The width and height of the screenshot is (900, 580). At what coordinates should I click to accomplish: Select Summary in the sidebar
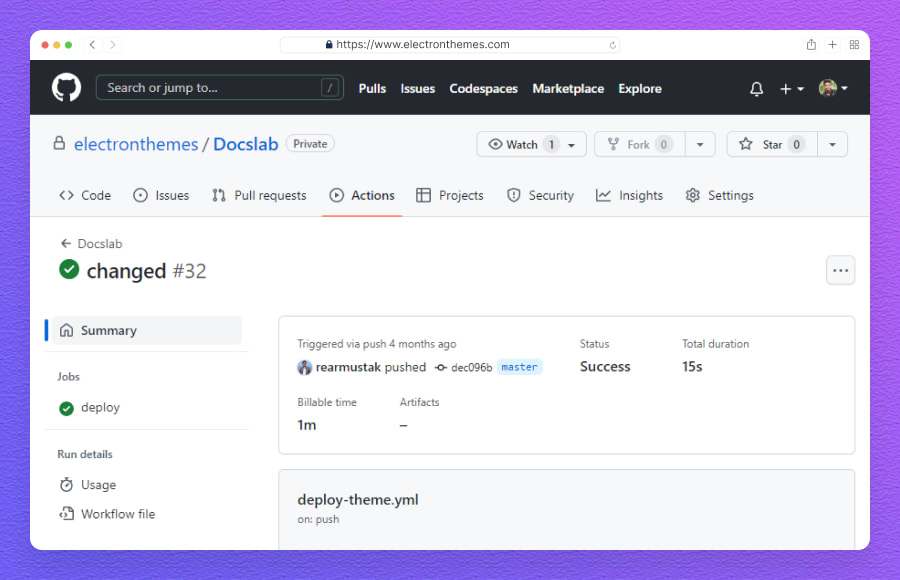pyautogui.click(x=147, y=330)
